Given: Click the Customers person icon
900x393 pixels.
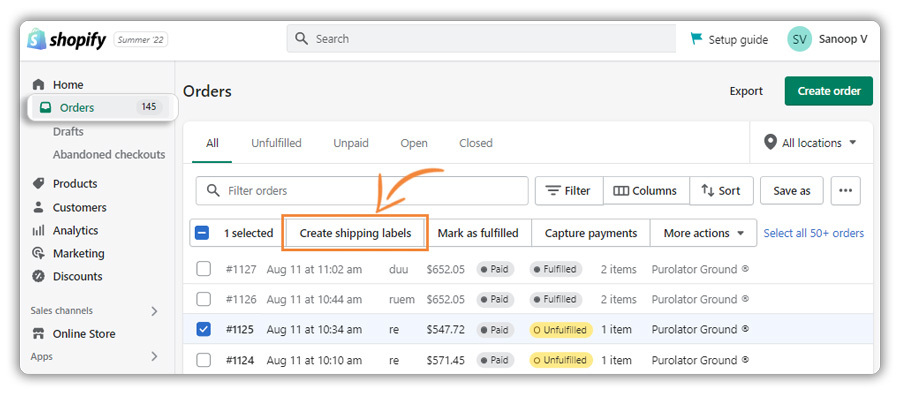Looking at the screenshot, I should 38,207.
